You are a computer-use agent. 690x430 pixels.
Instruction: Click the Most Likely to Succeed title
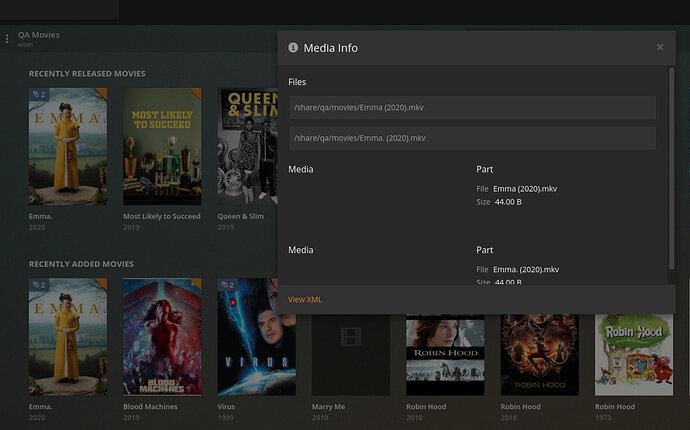click(x=161, y=216)
